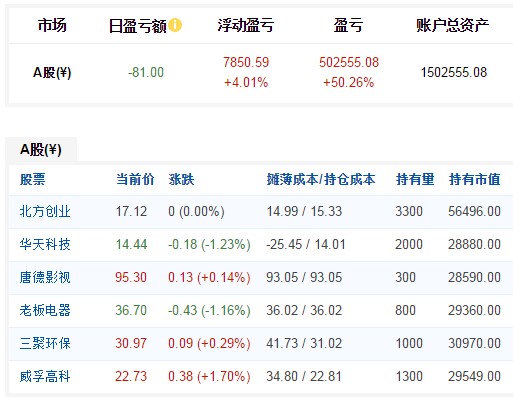Open the 三聚环保 stock link
Screen dimensions: 513x397
45,343
